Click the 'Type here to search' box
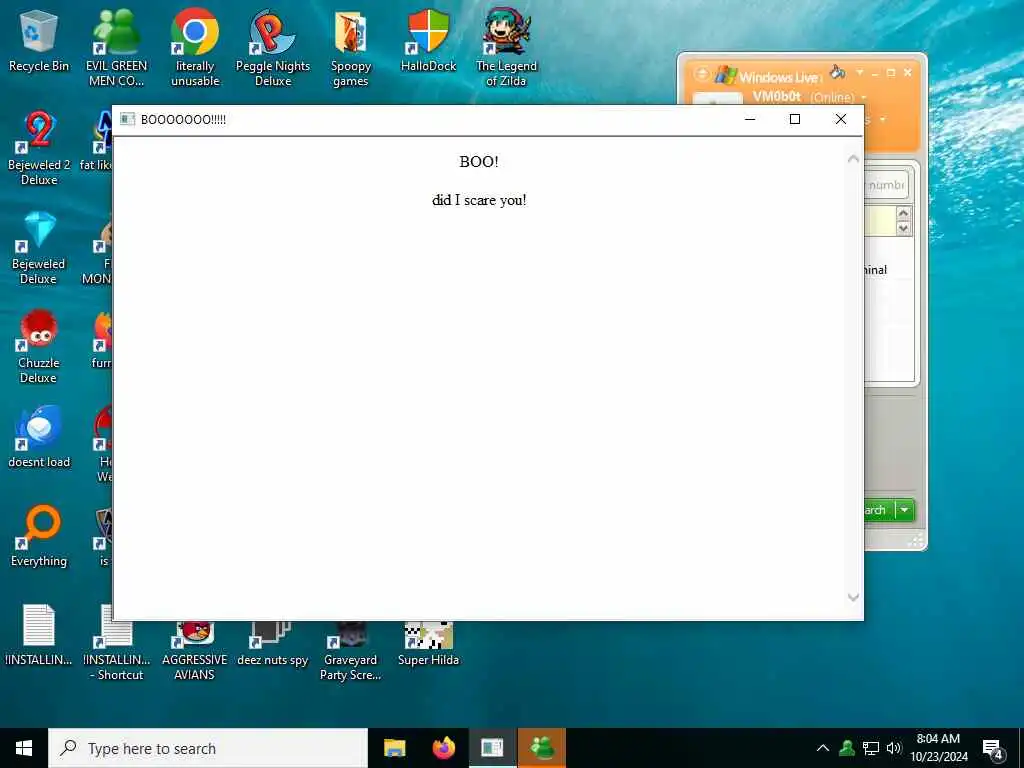Screen dimensions: 1024x768 pyautogui.click(x=208, y=748)
